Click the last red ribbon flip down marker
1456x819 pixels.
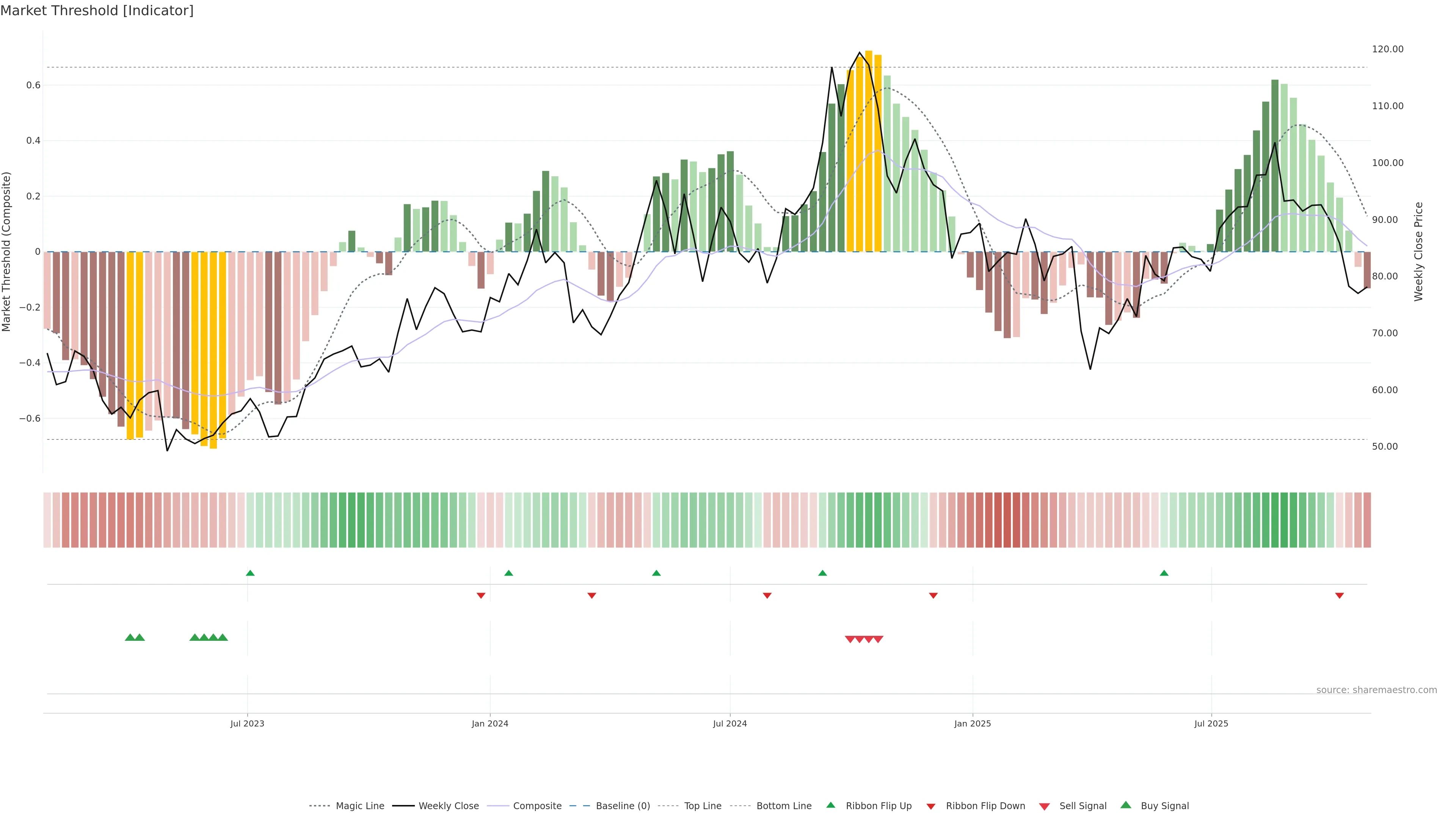(1339, 595)
